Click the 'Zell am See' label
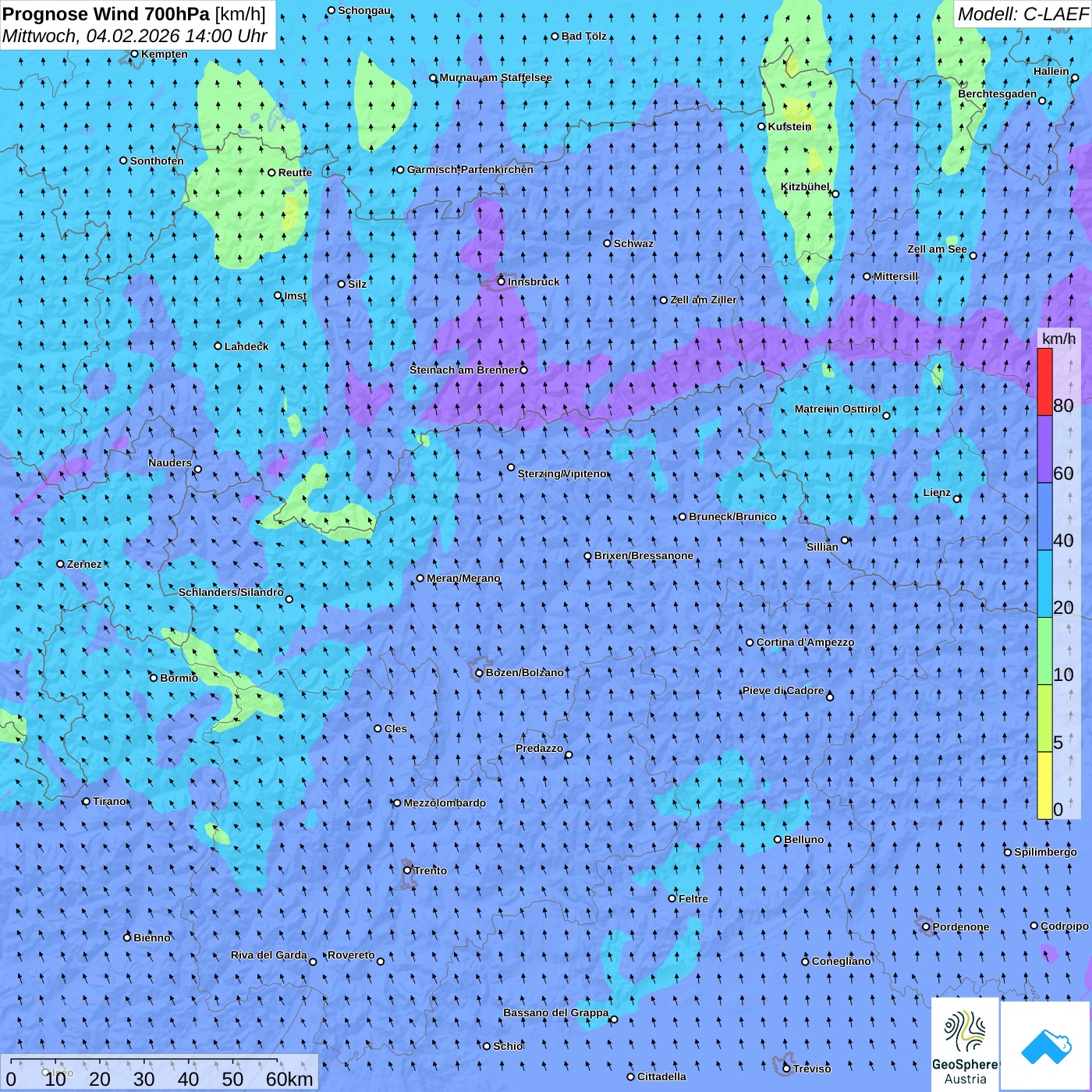This screenshot has height=1092, width=1092. pyautogui.click(x=937, y=249)
